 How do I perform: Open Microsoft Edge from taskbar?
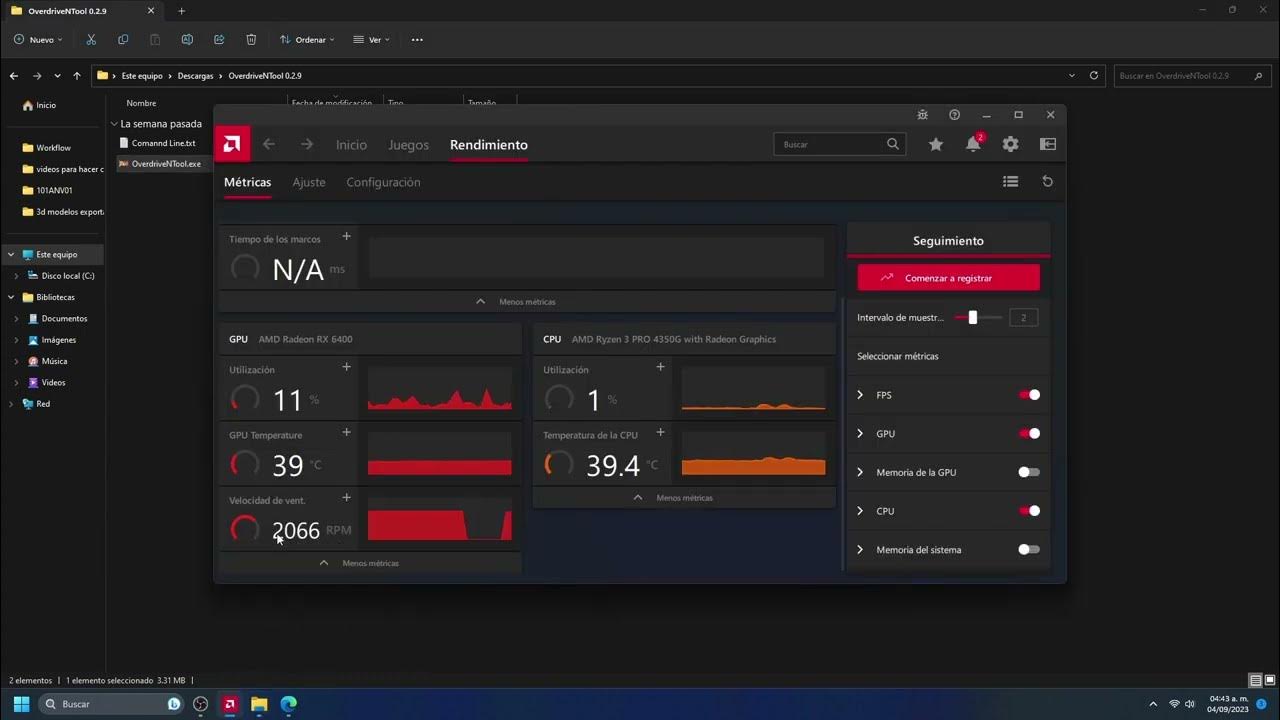(288, 704)
